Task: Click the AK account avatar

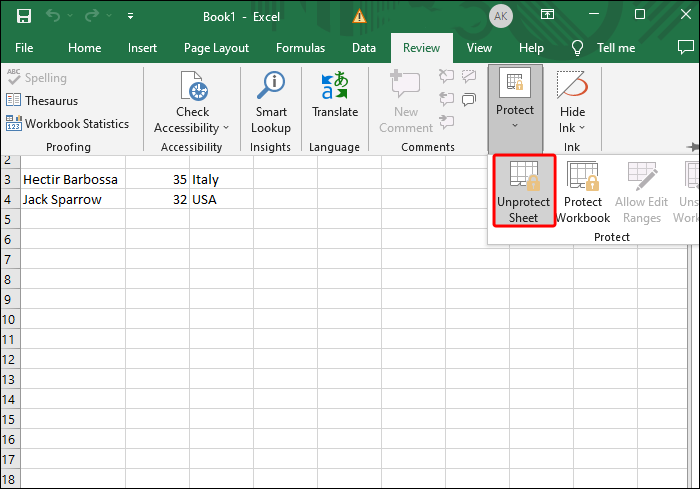Action: (x=500, y=17)
